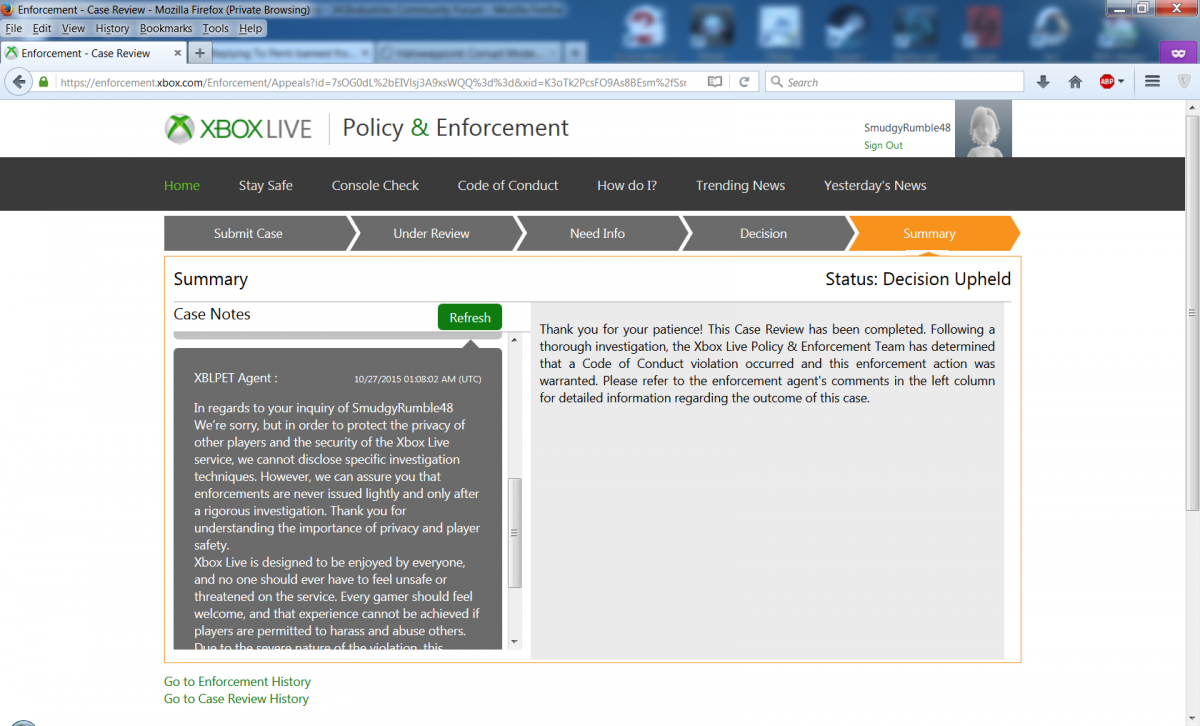
Task: Select the Enforcement - Case Review browser tab
Action: click(93, 53)
